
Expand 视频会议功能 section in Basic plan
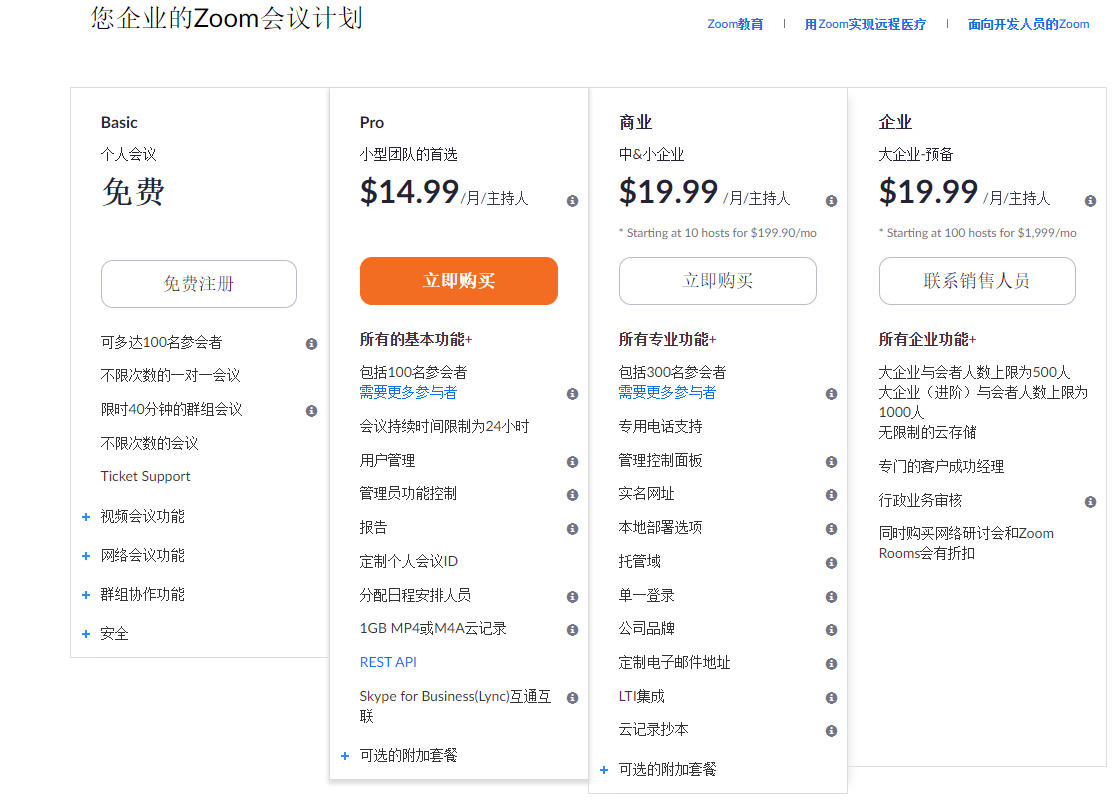pyautogui.click(x=86, y=516)
